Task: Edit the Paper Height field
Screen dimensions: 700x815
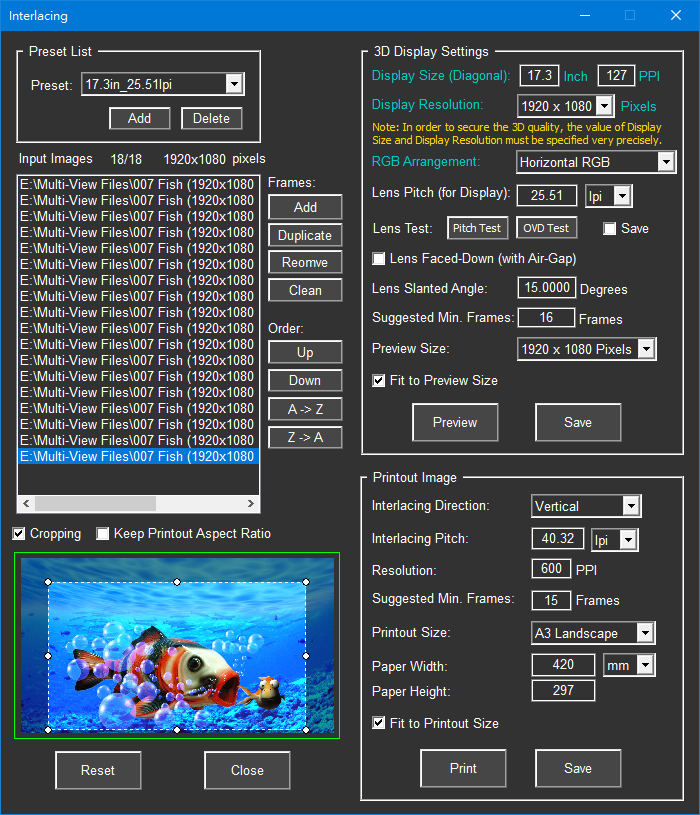Action: click(563, 691)
